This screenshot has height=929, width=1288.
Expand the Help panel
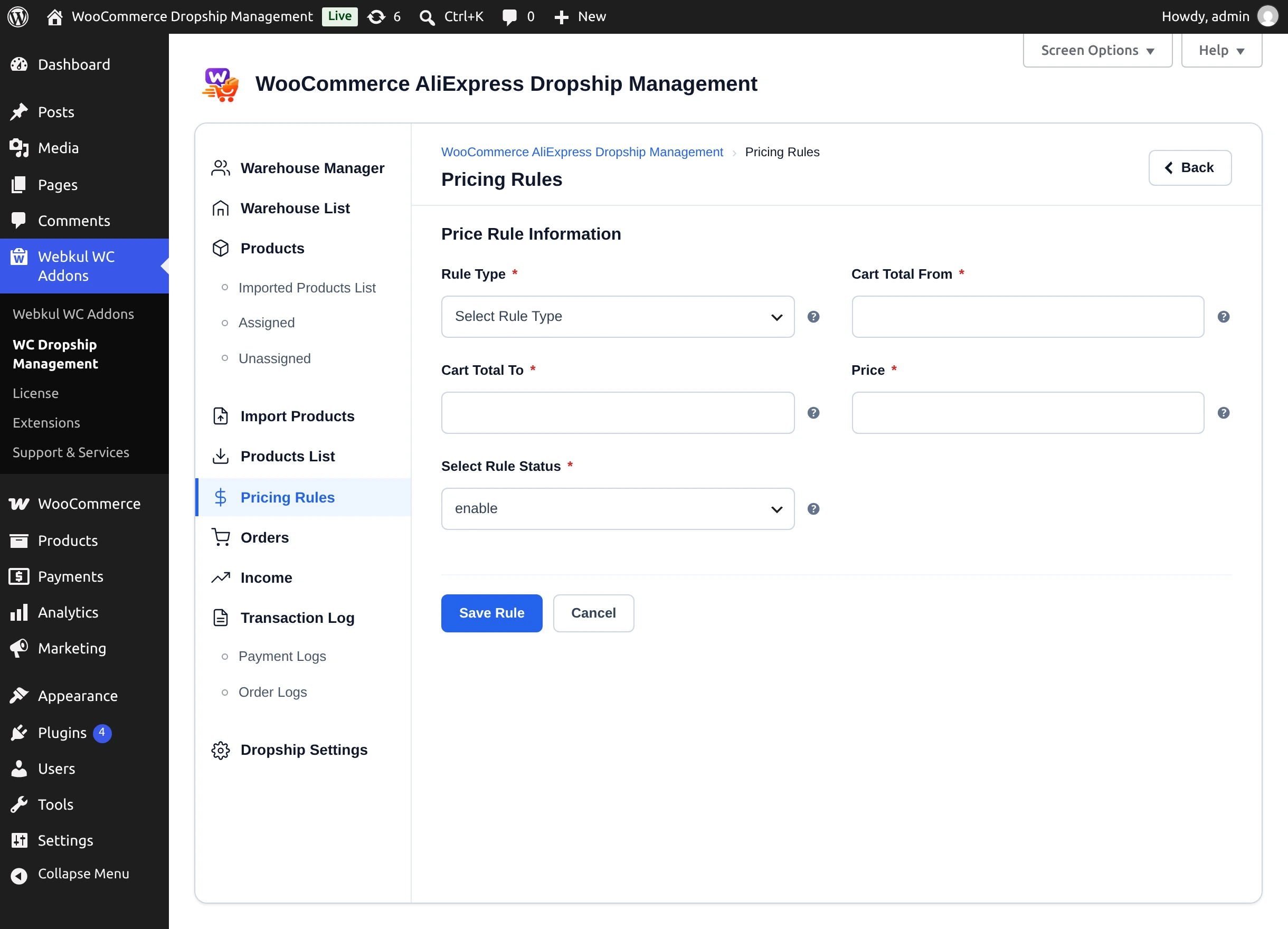[x=1221, y=51]
